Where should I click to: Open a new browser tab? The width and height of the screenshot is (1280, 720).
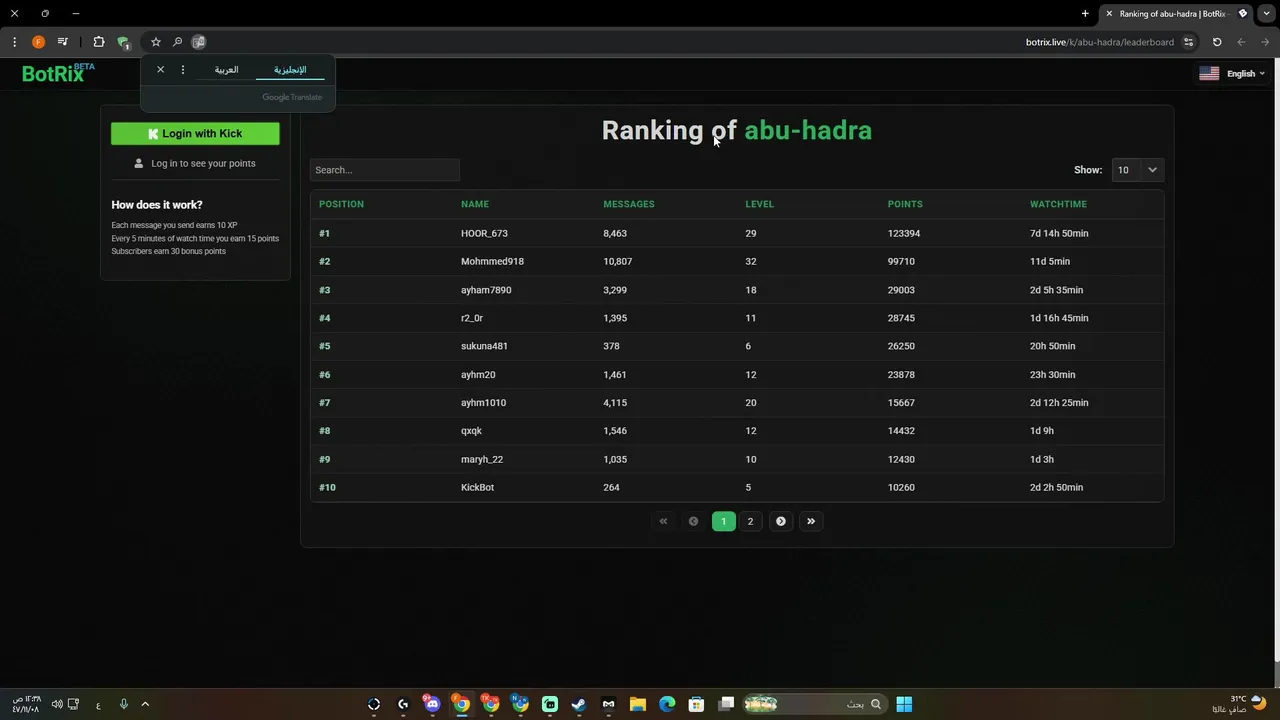pos(1085,13)
